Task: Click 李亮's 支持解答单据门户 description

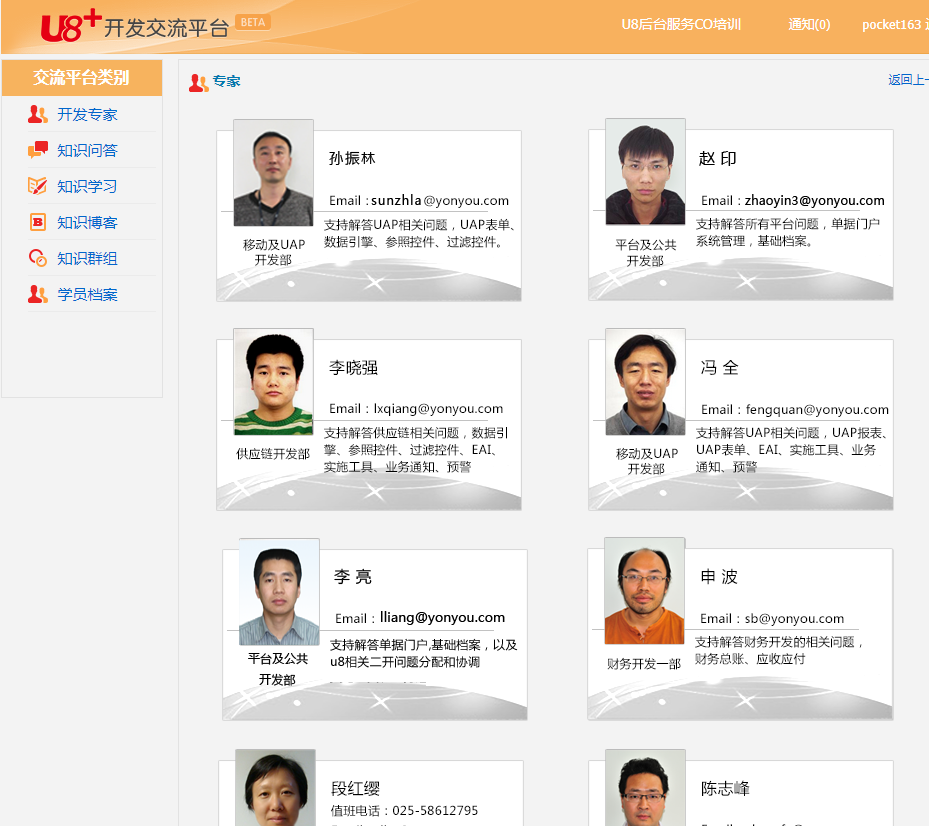Action: (x=424, y=654)
